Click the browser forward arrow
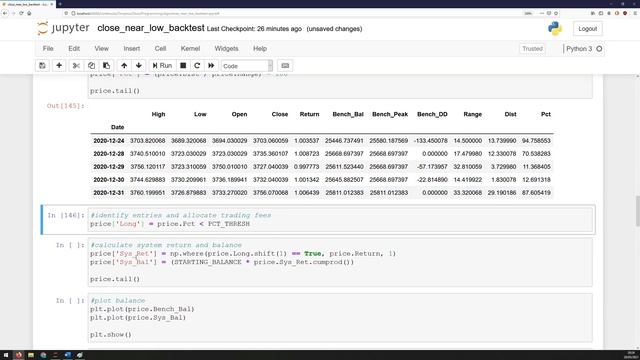 click(x=13, y=13)
